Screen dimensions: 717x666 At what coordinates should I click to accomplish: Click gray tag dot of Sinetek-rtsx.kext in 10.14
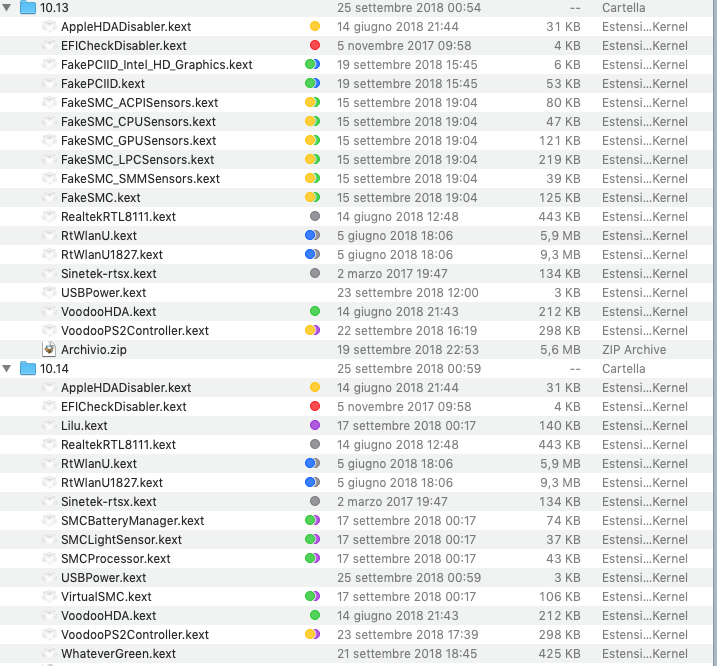click(315, 501)
